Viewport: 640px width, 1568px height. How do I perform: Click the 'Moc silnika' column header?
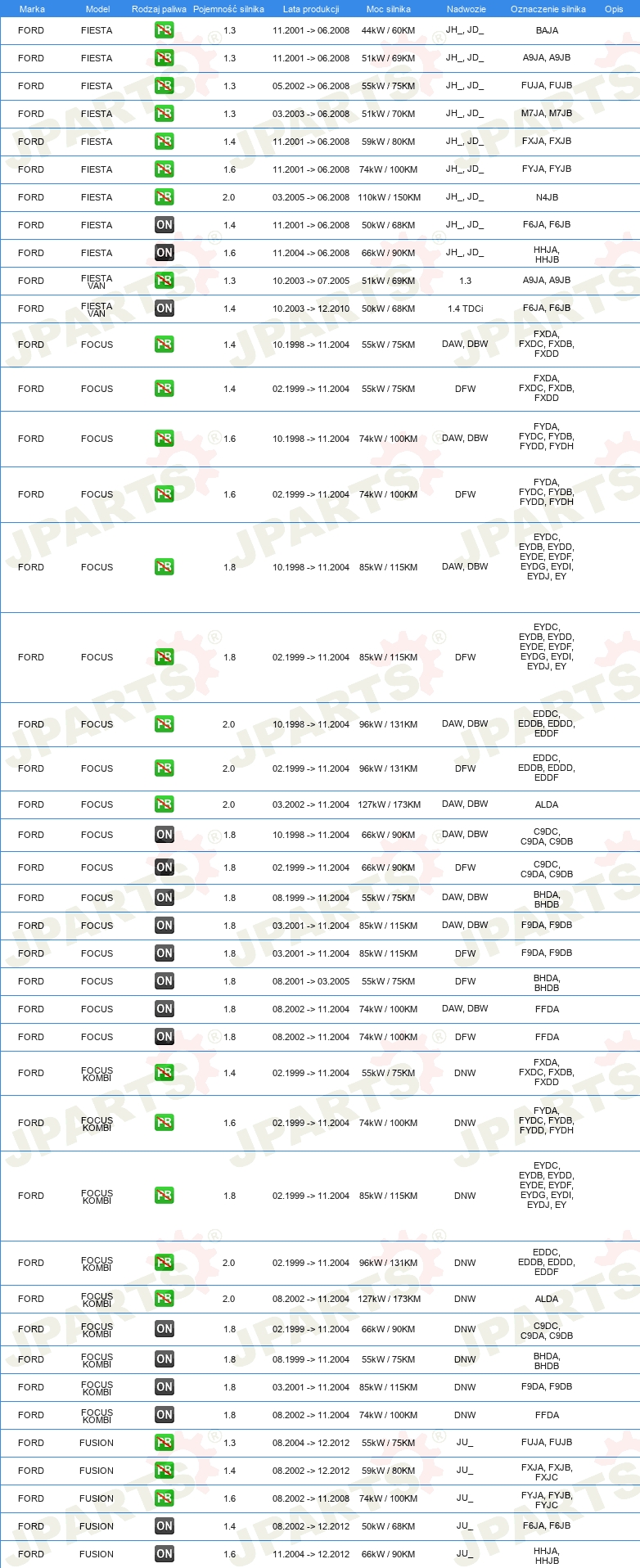tap(389, 9)
